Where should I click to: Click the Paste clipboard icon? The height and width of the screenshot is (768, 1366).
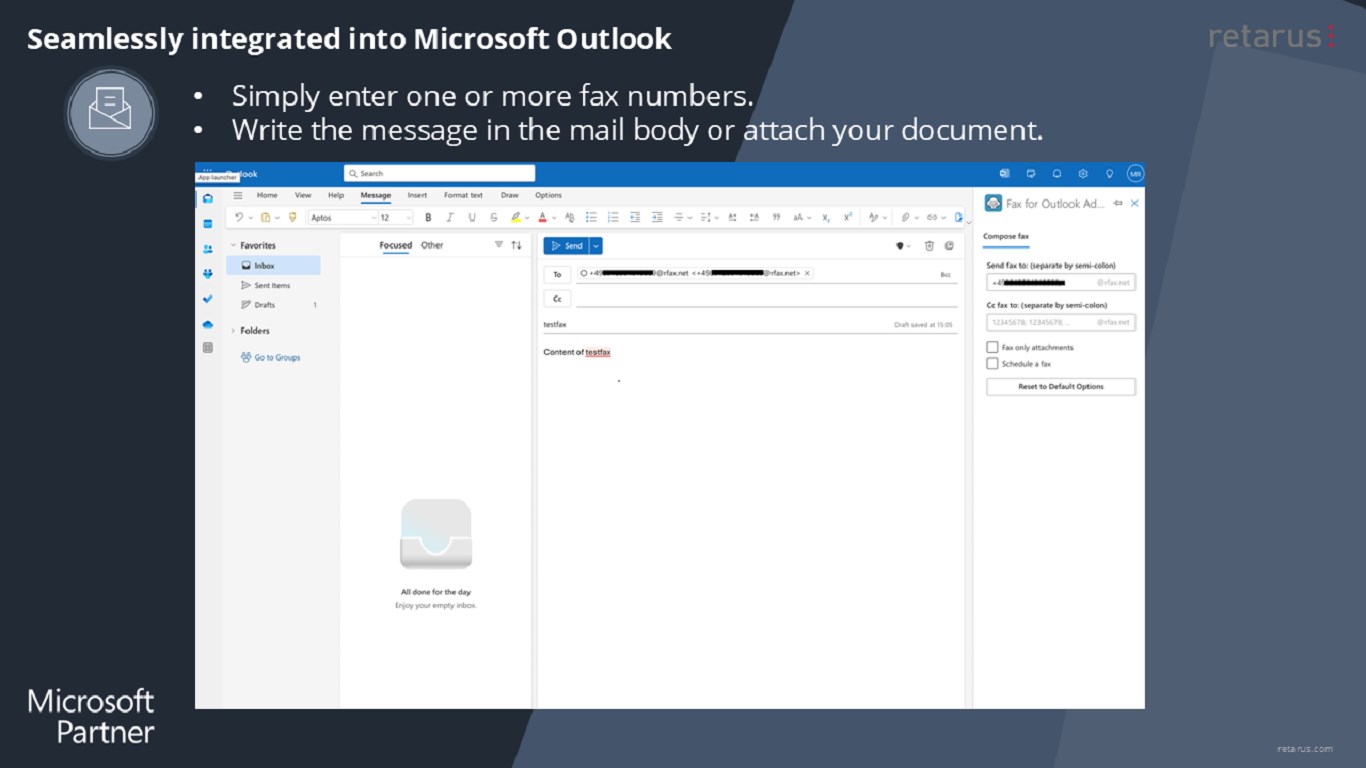(266, 217)
